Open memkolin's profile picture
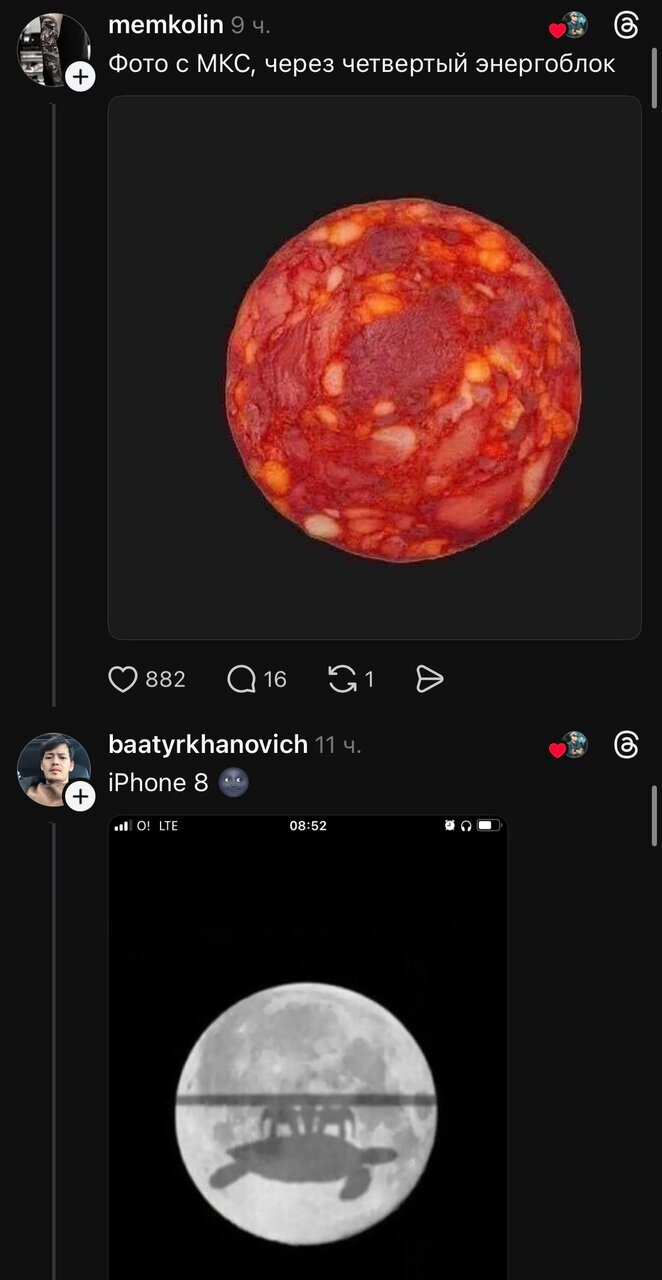This screenshot has height=1280, width=662. click(x=50, y=48)
